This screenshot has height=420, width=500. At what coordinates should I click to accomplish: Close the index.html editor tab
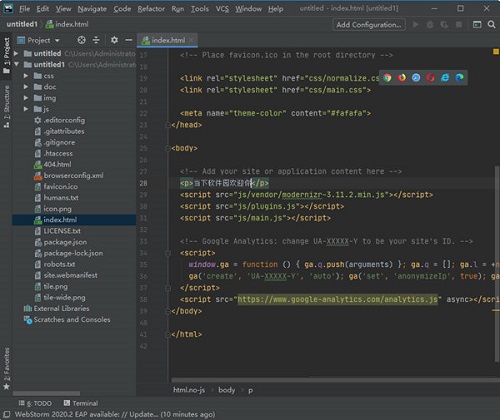(192, 40)
